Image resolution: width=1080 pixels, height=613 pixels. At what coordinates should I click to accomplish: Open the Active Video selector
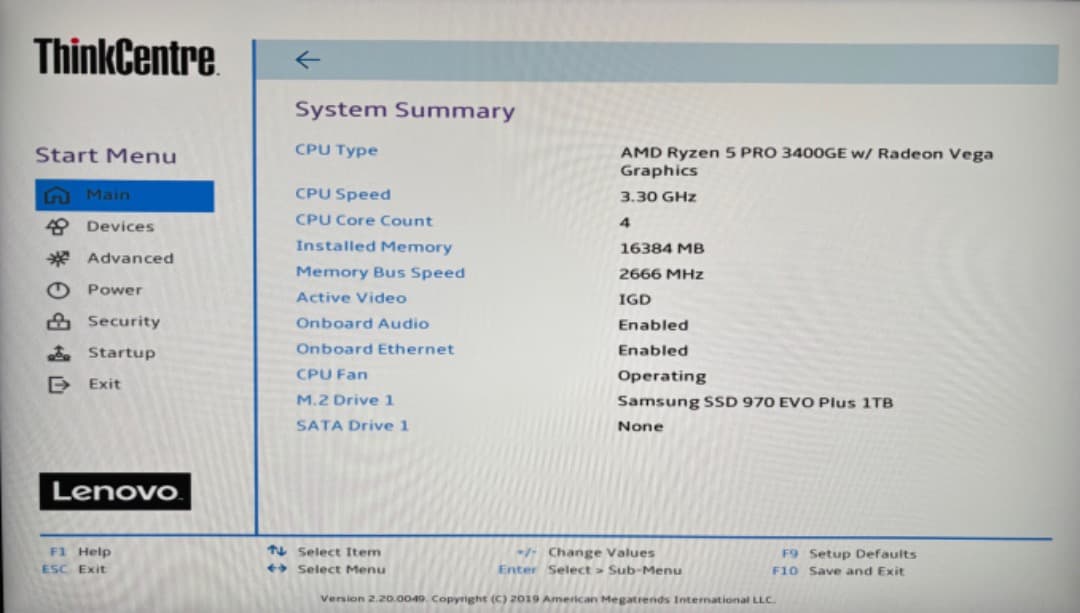(351, 297)
